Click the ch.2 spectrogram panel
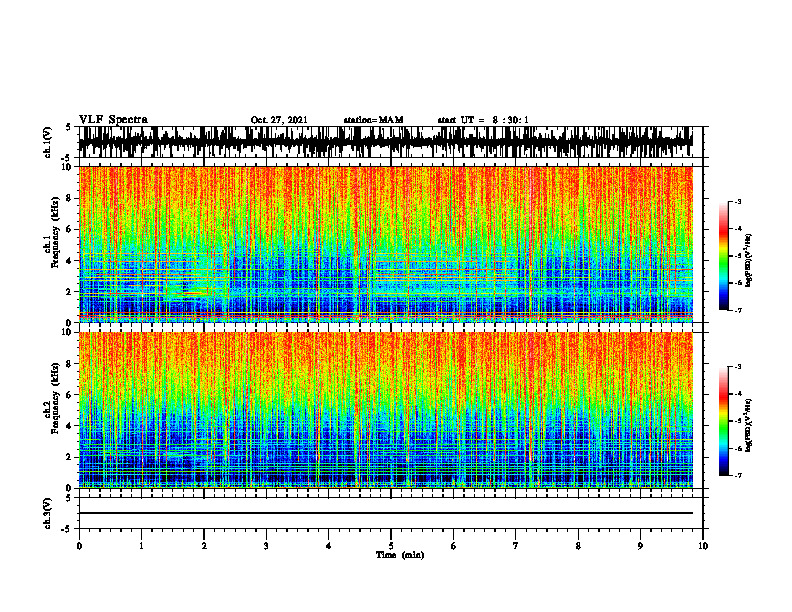This screenshot has width=792, height=612. click(x=385, y=410)
